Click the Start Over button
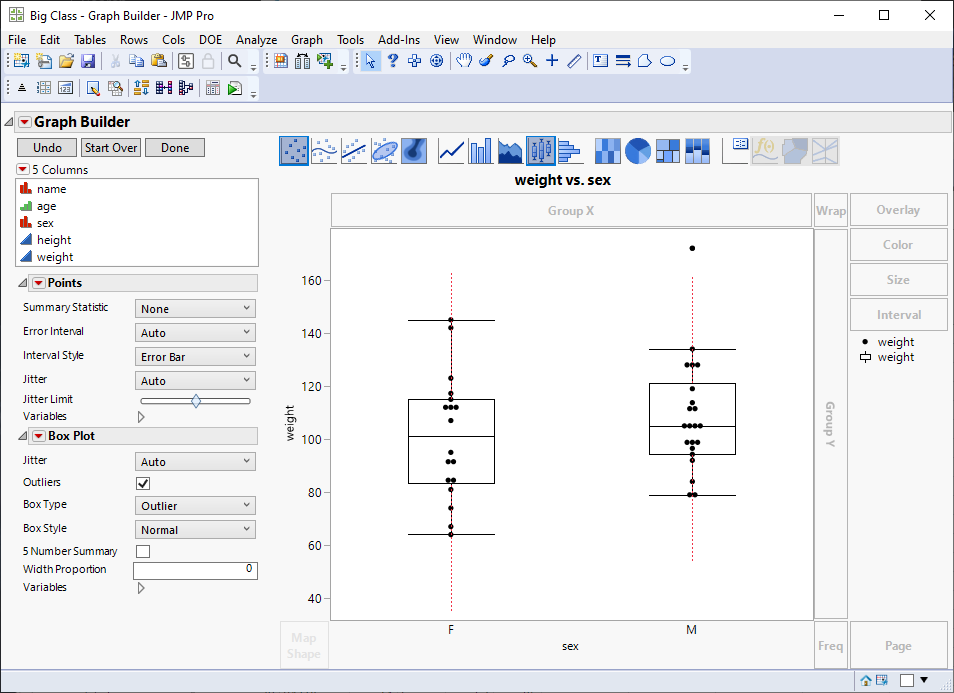 (x=110, y=147)
